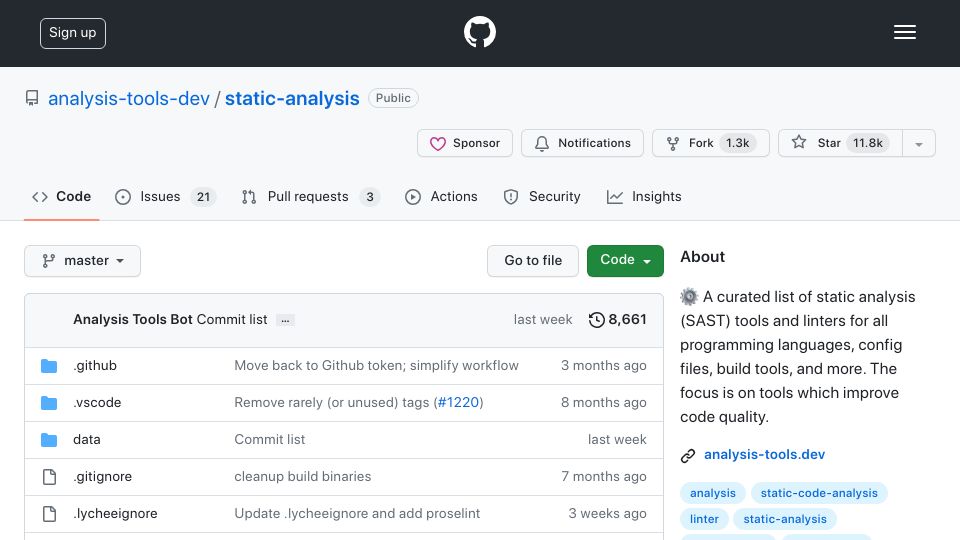Image resolution: width=960 pixels, height=540 pixels.
Task: Click the Notifications bell button
Action: click(x=582, y=143)
